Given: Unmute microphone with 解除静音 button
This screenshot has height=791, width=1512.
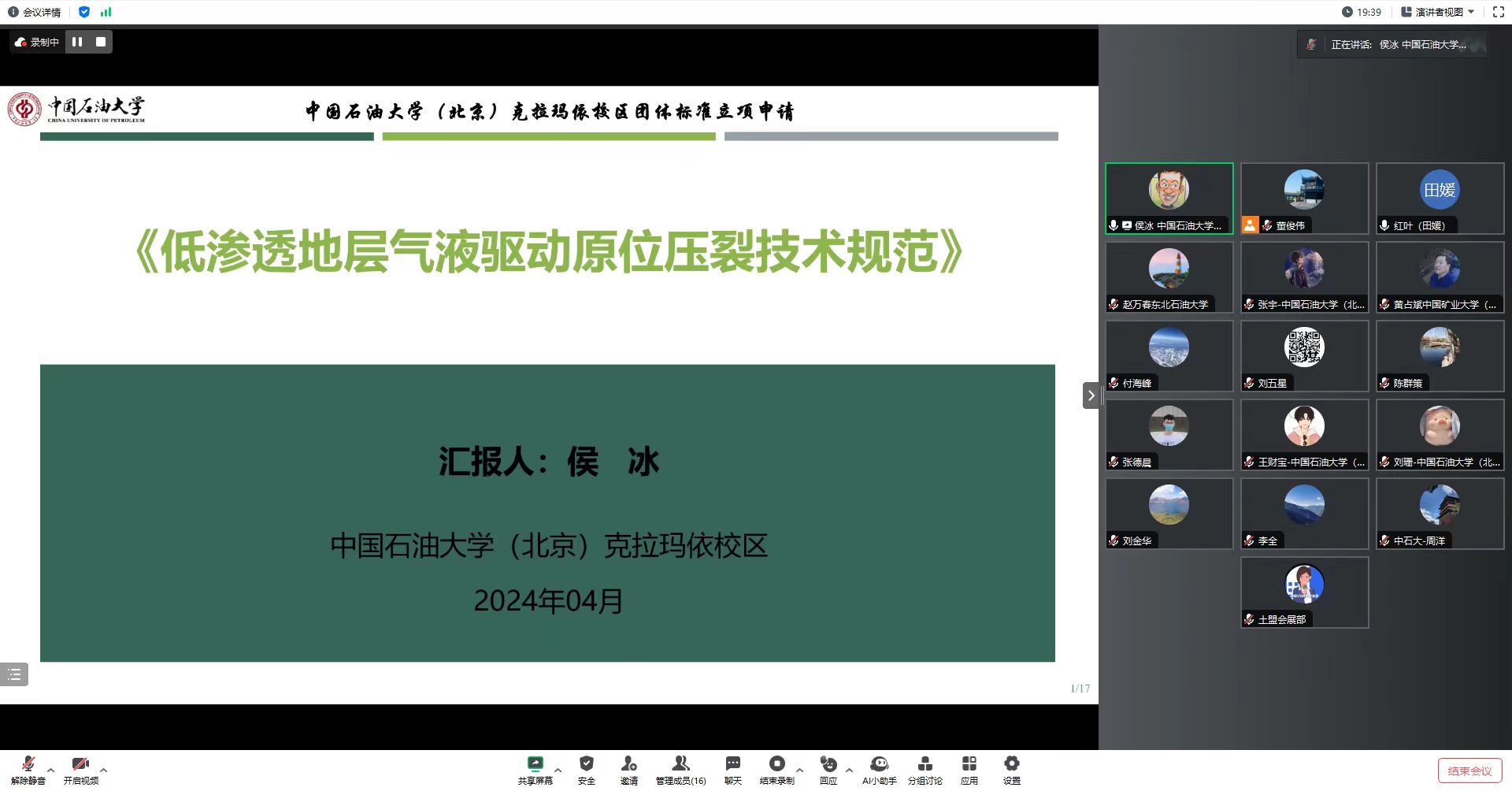Looking at the screenshot, I should (x=28, y=770).
